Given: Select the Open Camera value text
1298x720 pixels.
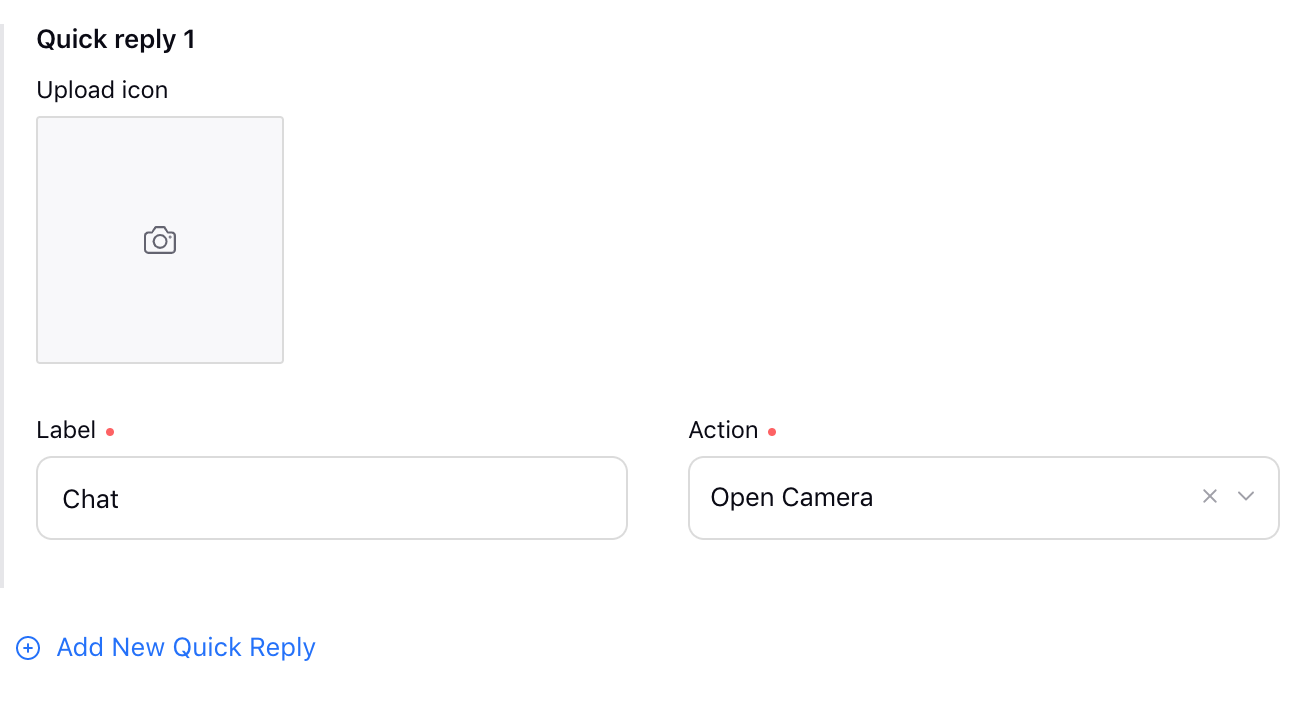Looking at the screenshot, I should pos(792,497).
